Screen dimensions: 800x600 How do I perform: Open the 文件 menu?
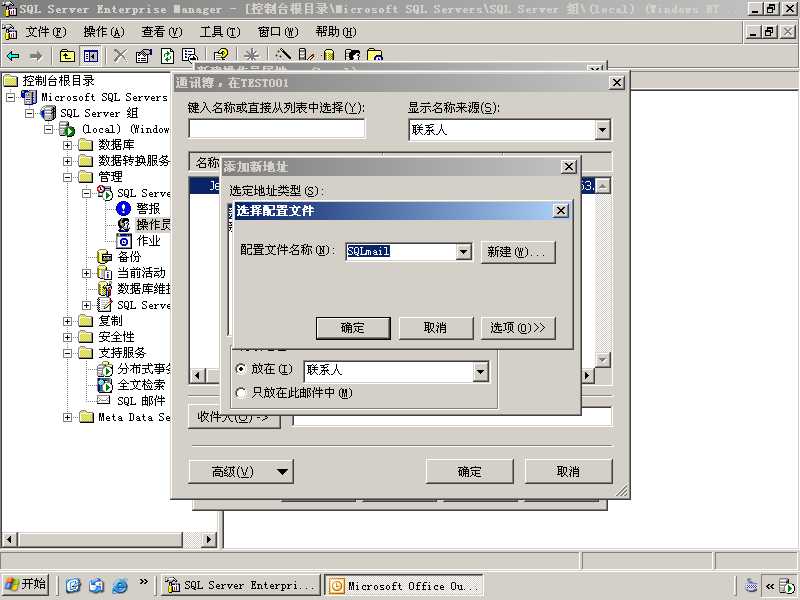(x=46, y=32)
